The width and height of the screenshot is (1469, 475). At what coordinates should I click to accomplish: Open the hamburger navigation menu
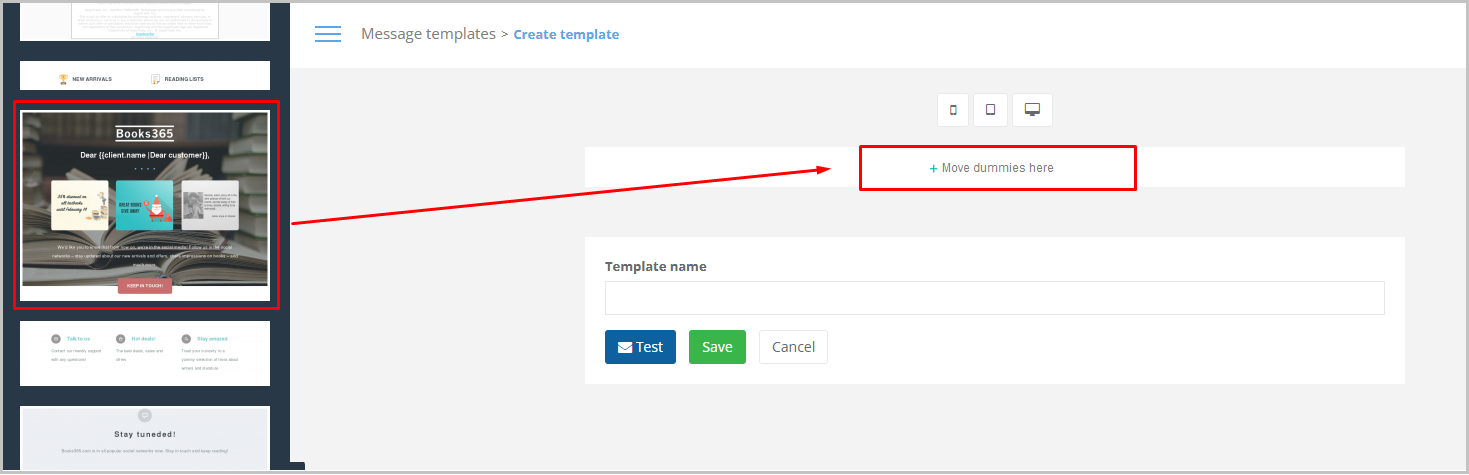[328, 34]
